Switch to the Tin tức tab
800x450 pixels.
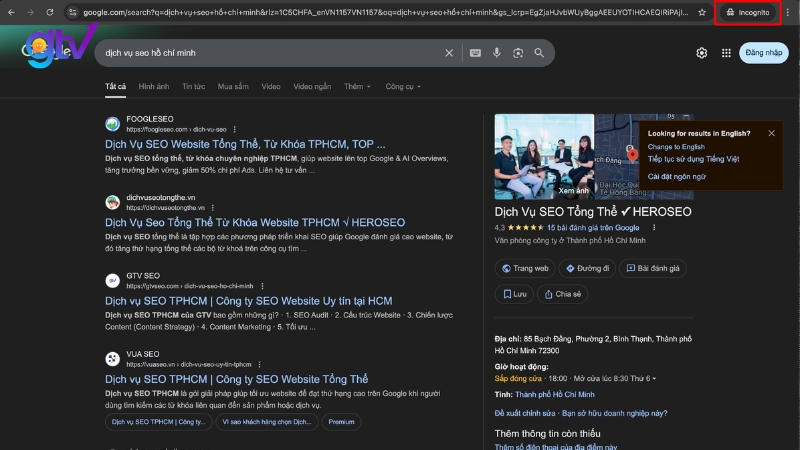tap(193, 87)
